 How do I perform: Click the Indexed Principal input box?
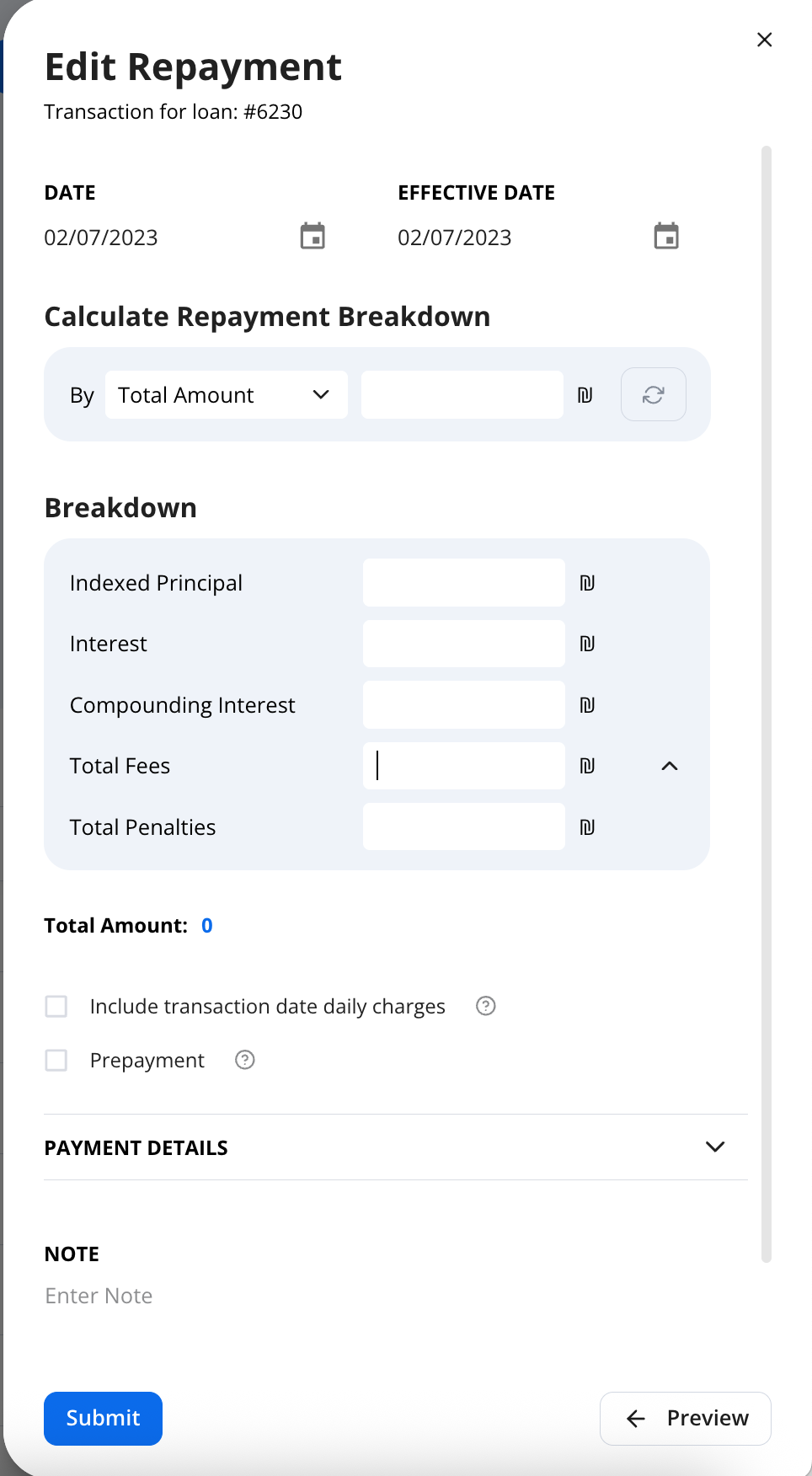click(x=462, y=582)
